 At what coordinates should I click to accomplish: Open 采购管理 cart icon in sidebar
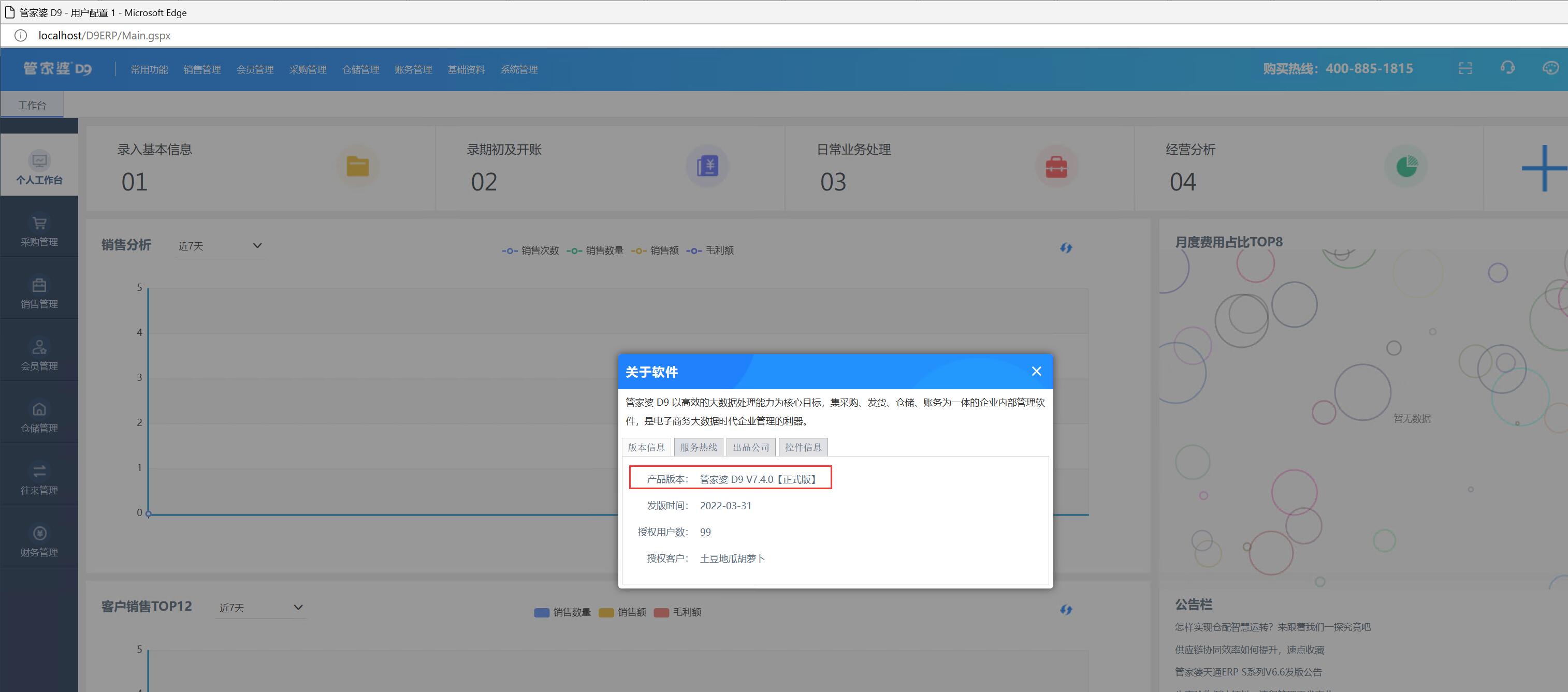tap(39, 224)
